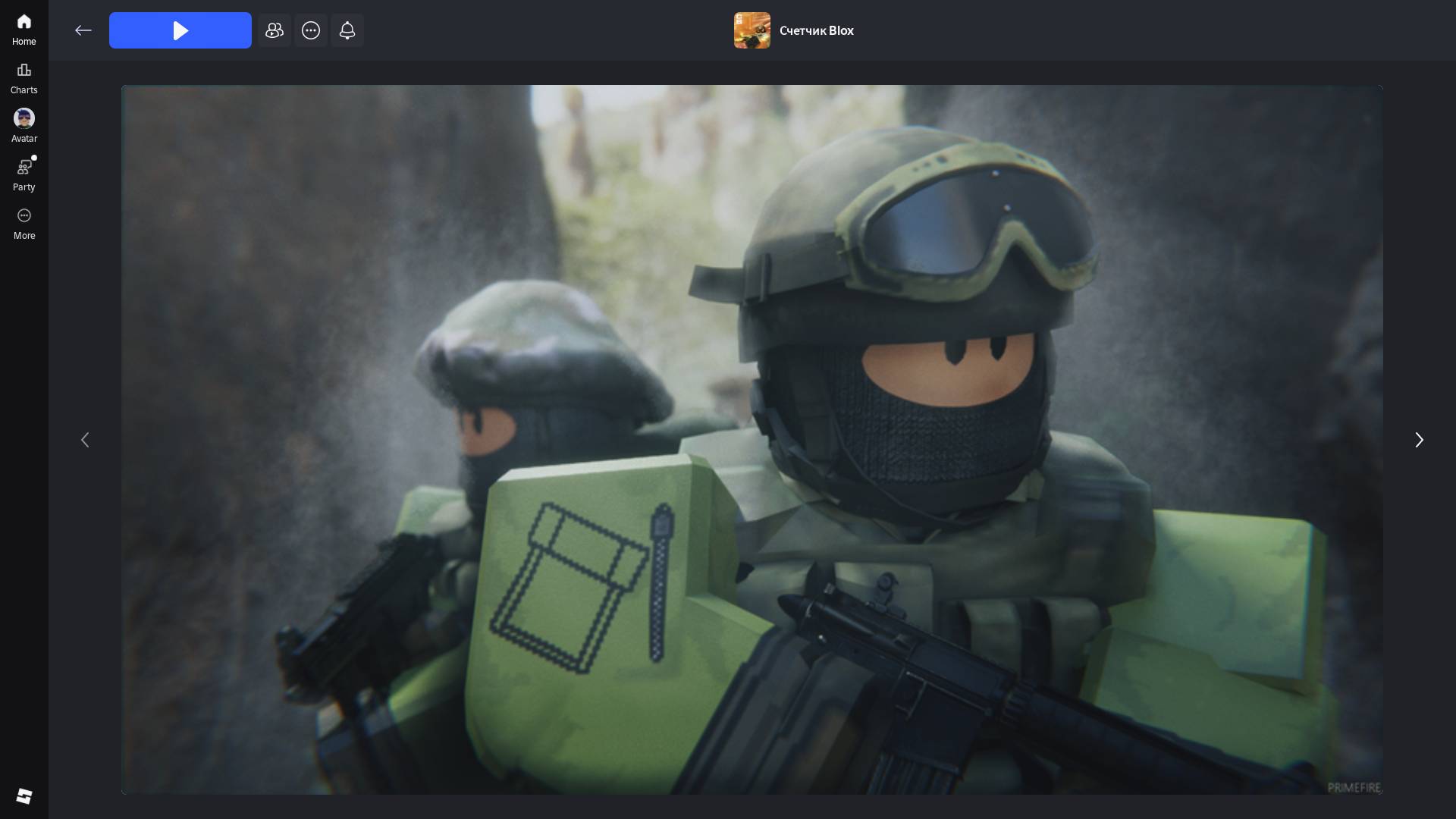This screenshot has width=1456, height=819.
Task: Toggle notifications with the bell icon
Action: (x=347, y=30)
